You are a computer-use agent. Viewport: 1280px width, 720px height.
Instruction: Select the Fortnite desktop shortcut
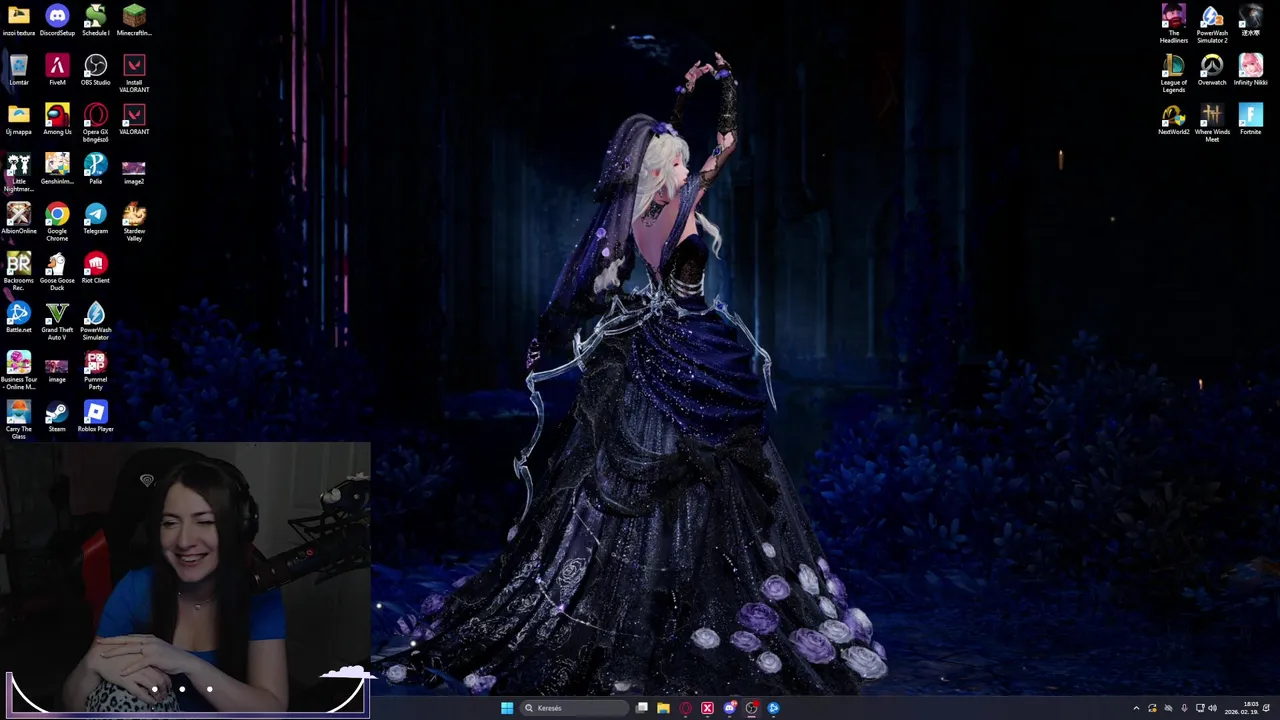click(x=1250, y=119)
